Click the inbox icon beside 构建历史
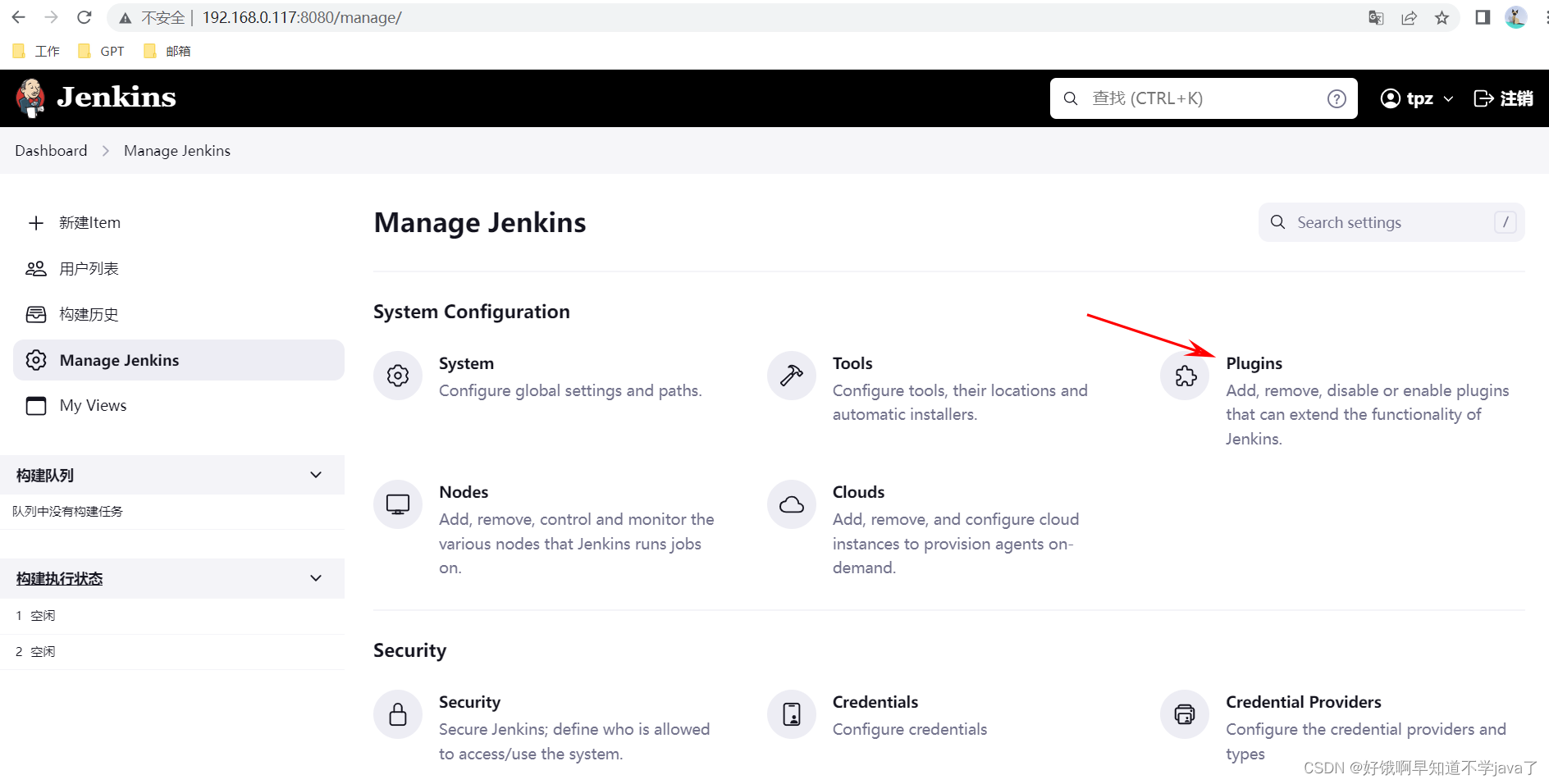This screenshot has width=1549, height=784. click(x=36, y=314)
